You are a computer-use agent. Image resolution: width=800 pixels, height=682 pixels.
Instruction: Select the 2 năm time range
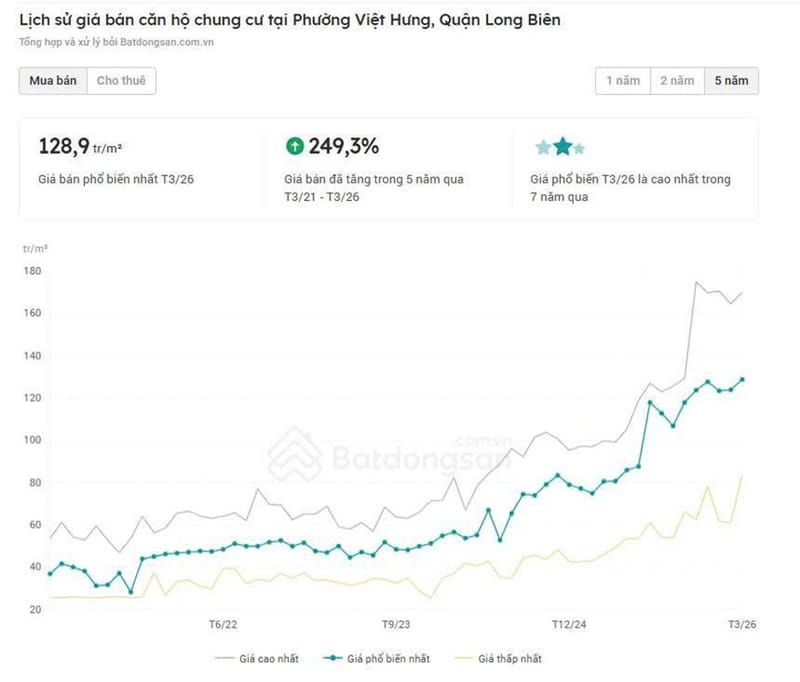click(676, 81)
